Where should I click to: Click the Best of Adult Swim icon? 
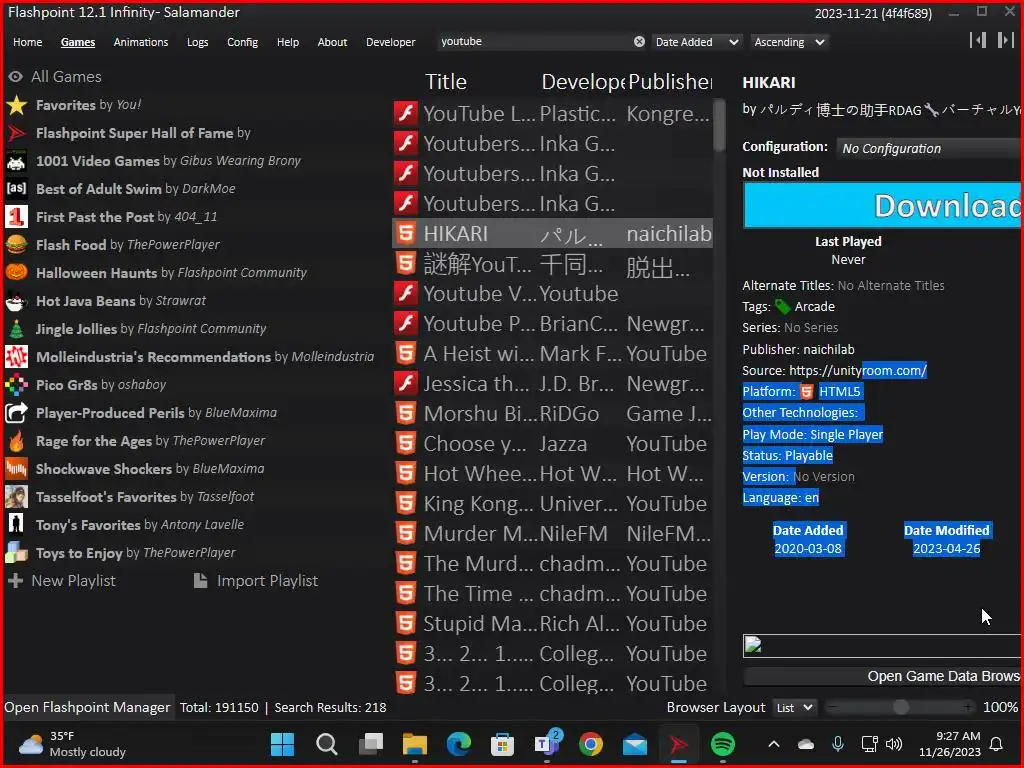click(x=16, y=189)
